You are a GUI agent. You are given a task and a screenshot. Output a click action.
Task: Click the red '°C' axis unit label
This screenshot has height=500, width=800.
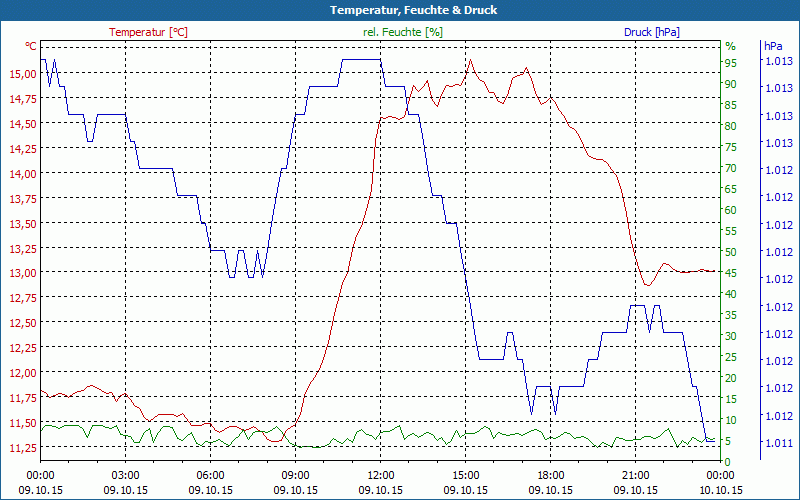31,46
